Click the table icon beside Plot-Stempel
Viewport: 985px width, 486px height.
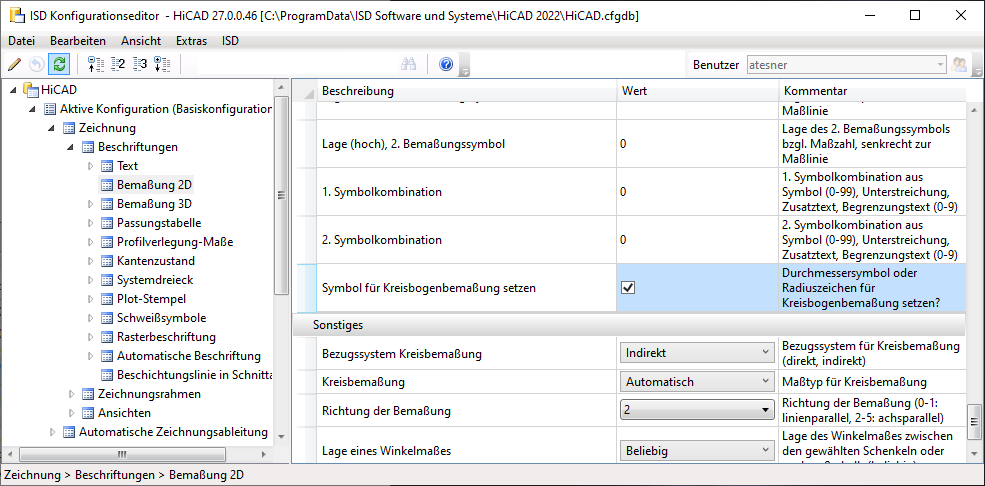click(107, 299)
